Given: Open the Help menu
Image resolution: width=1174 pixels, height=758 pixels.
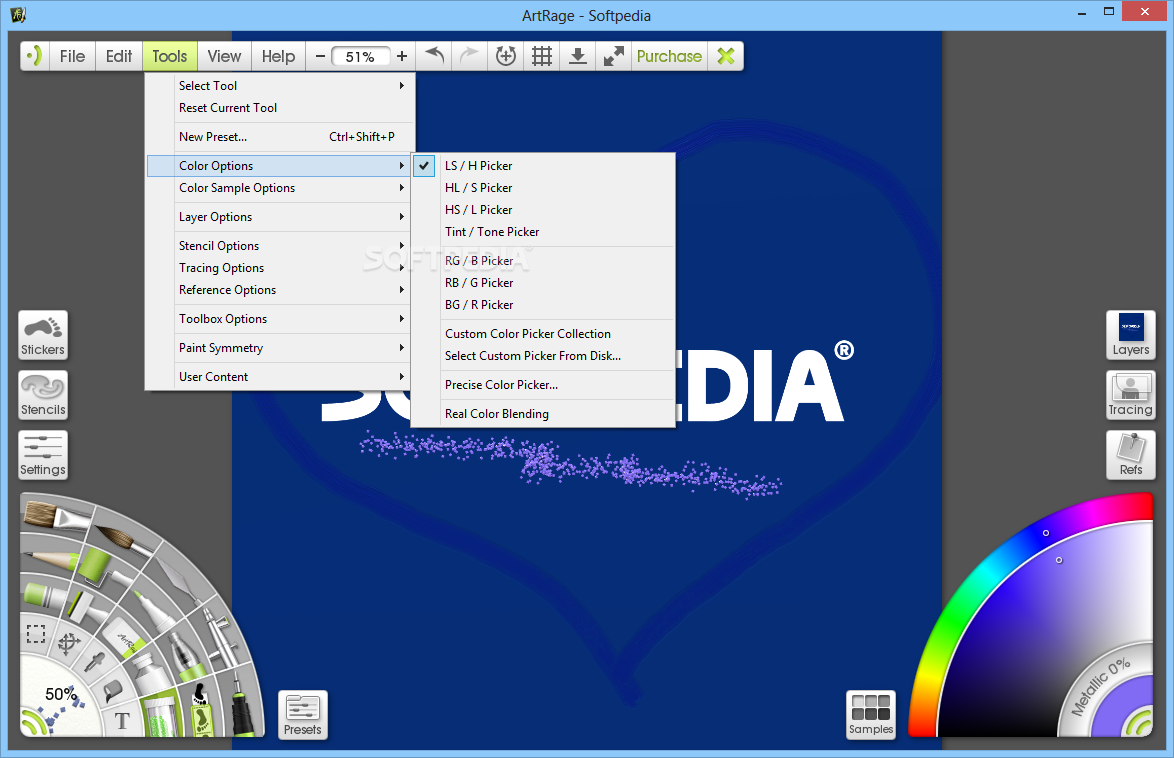Looking at the screenshot, I should 279,56.
